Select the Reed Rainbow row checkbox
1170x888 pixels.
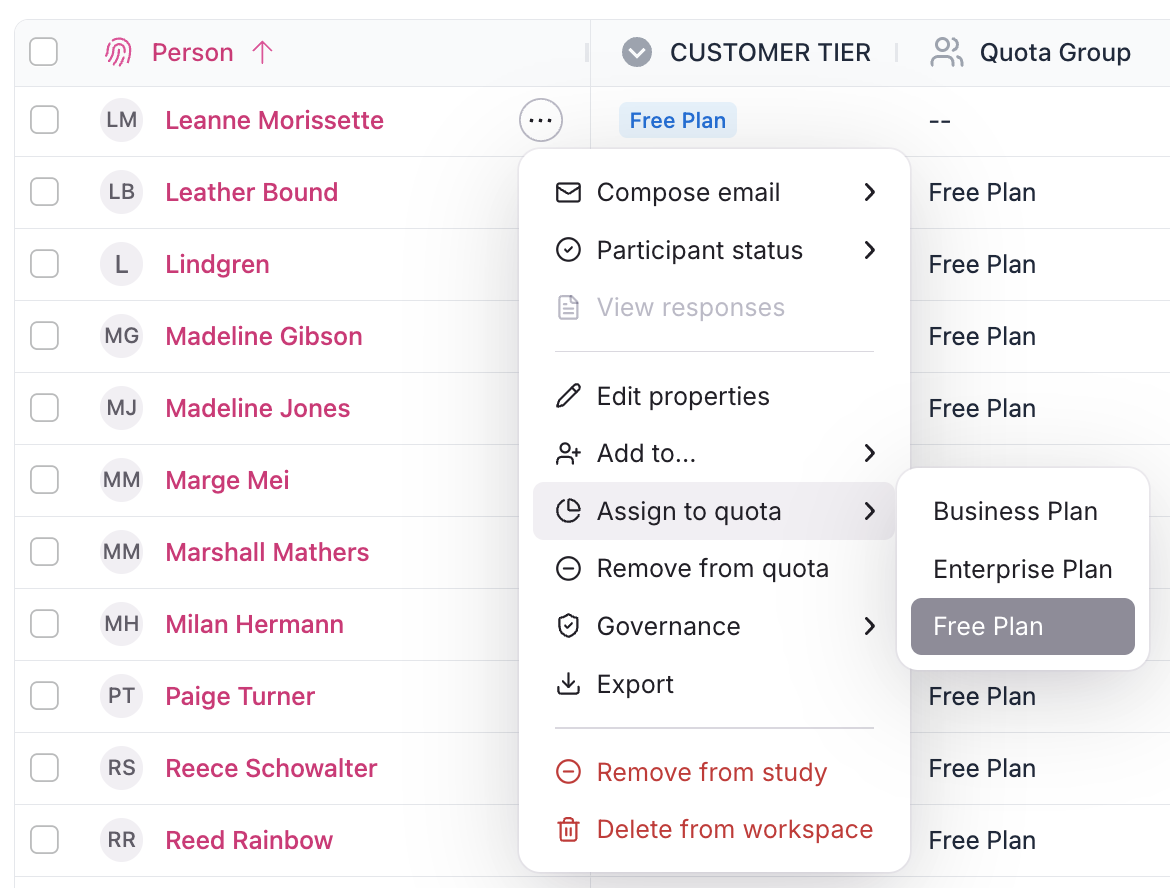point(44,841)
